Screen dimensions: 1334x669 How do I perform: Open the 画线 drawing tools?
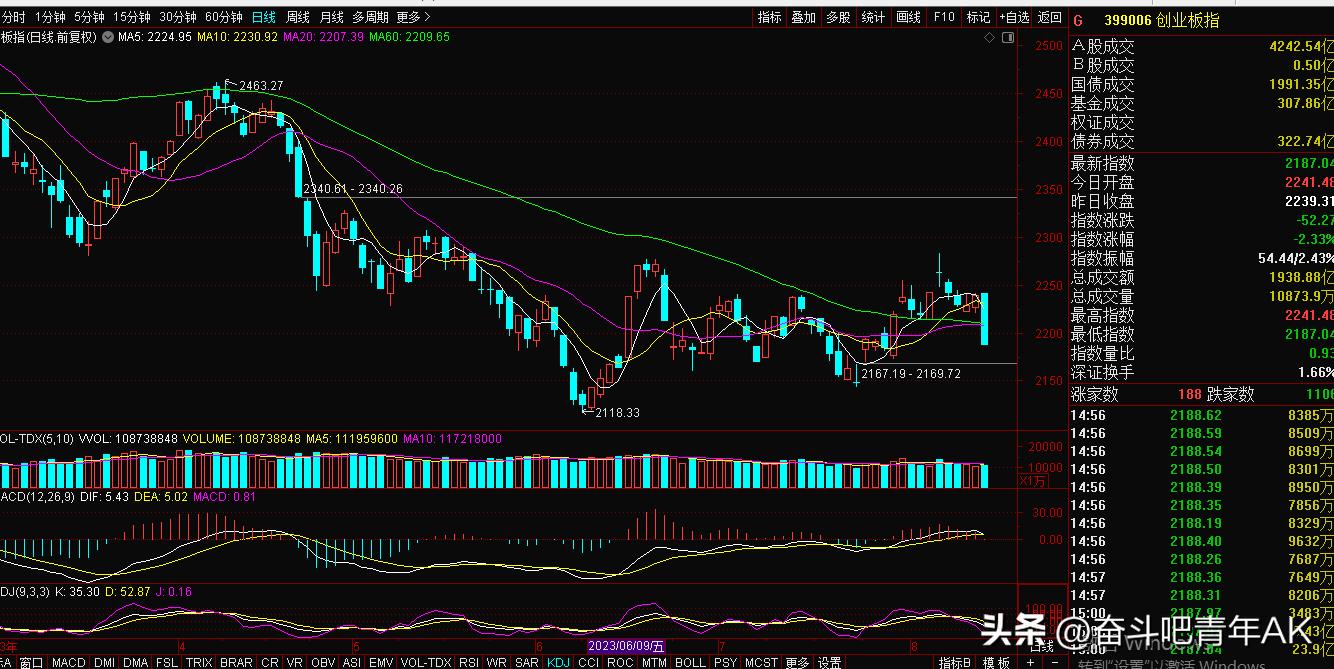(908, 17)
